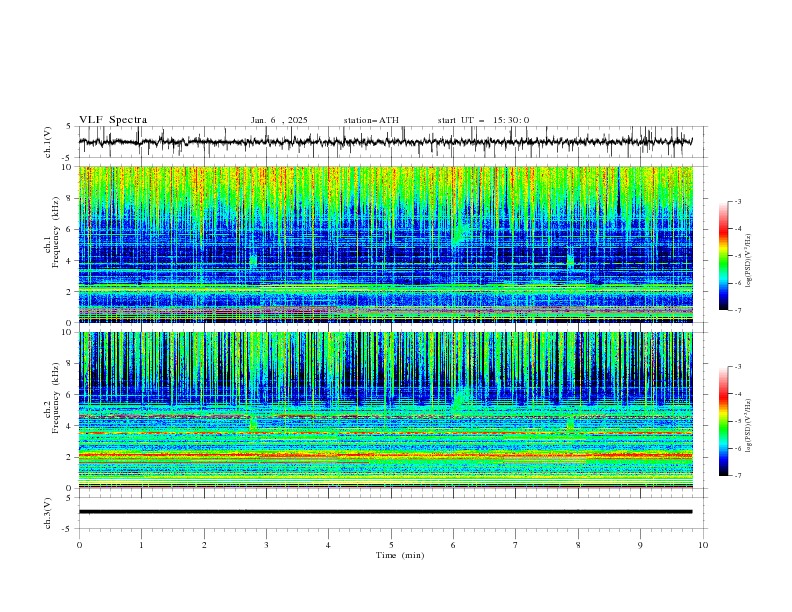This screenshot has height=612, width=792.
Task: Click the flat ch.3 voltage trace
Action: click(x=385, y=512)
